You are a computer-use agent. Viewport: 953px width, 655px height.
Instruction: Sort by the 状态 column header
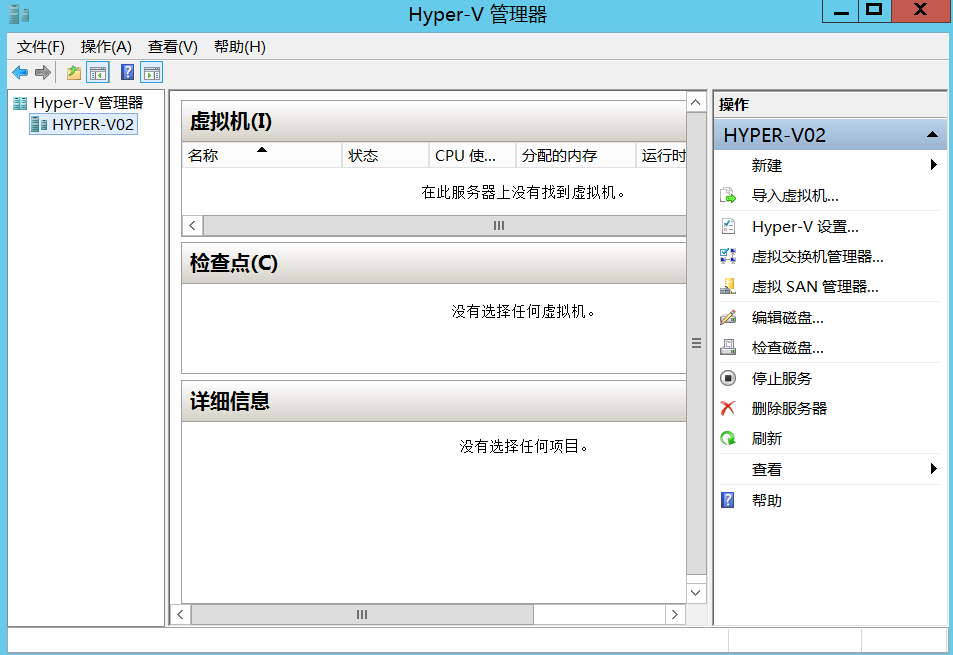(385, 156)
